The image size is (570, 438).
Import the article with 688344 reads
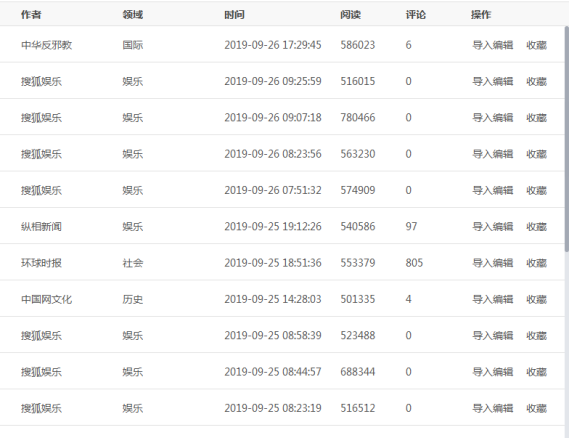(493, 372)
